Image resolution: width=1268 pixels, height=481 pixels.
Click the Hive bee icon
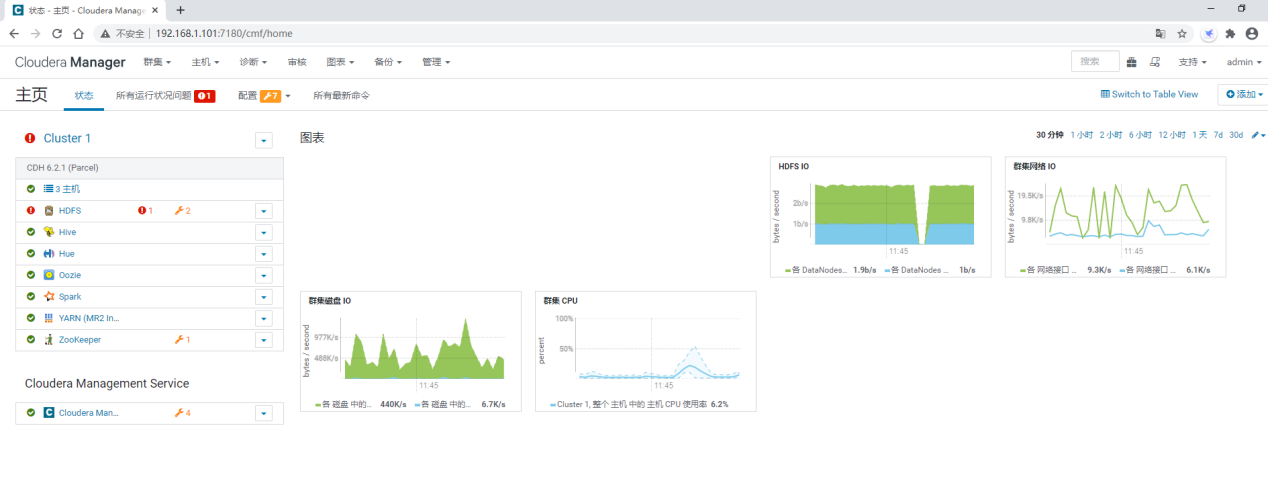[49, 232]
